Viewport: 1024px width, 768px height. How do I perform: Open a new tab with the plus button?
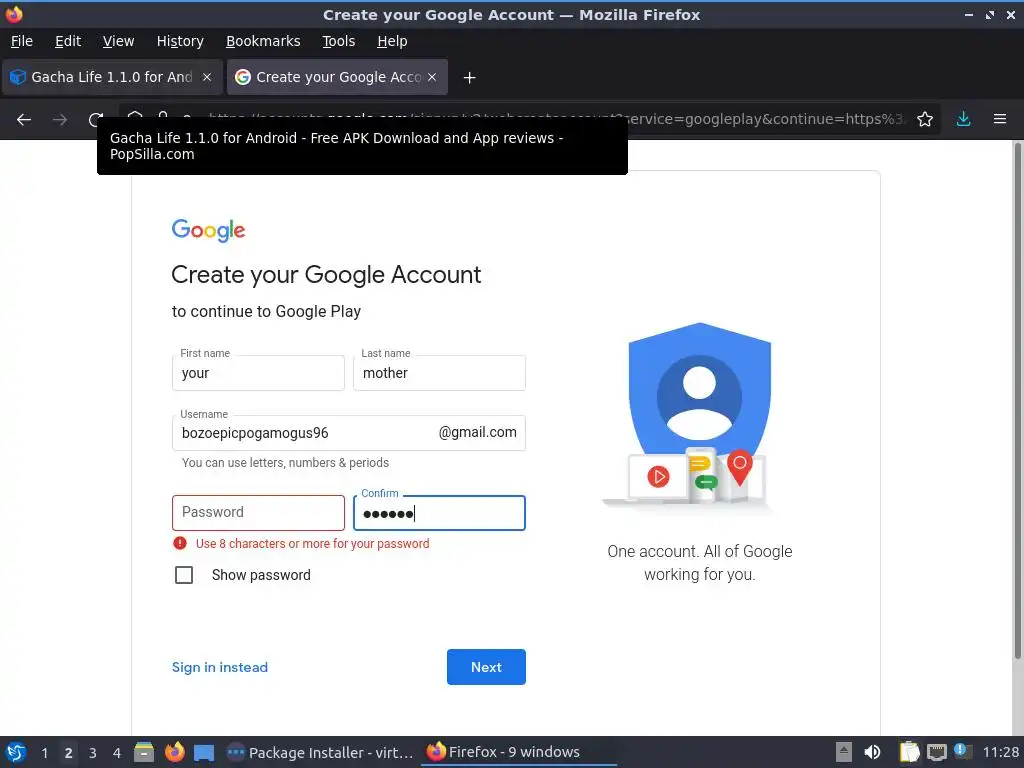coord(469,78)
